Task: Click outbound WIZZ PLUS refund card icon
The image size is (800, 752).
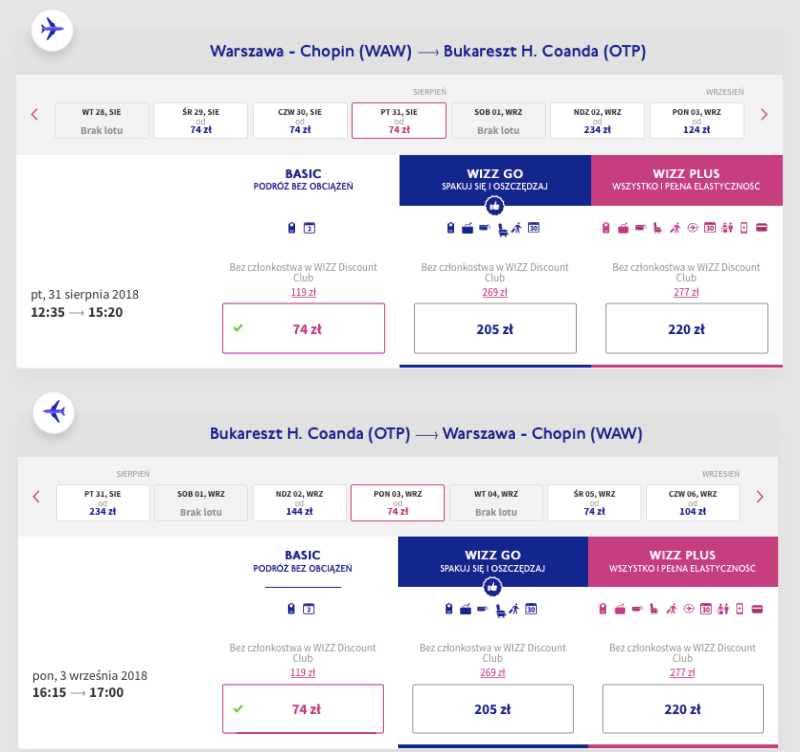Action: coord(762,228)
